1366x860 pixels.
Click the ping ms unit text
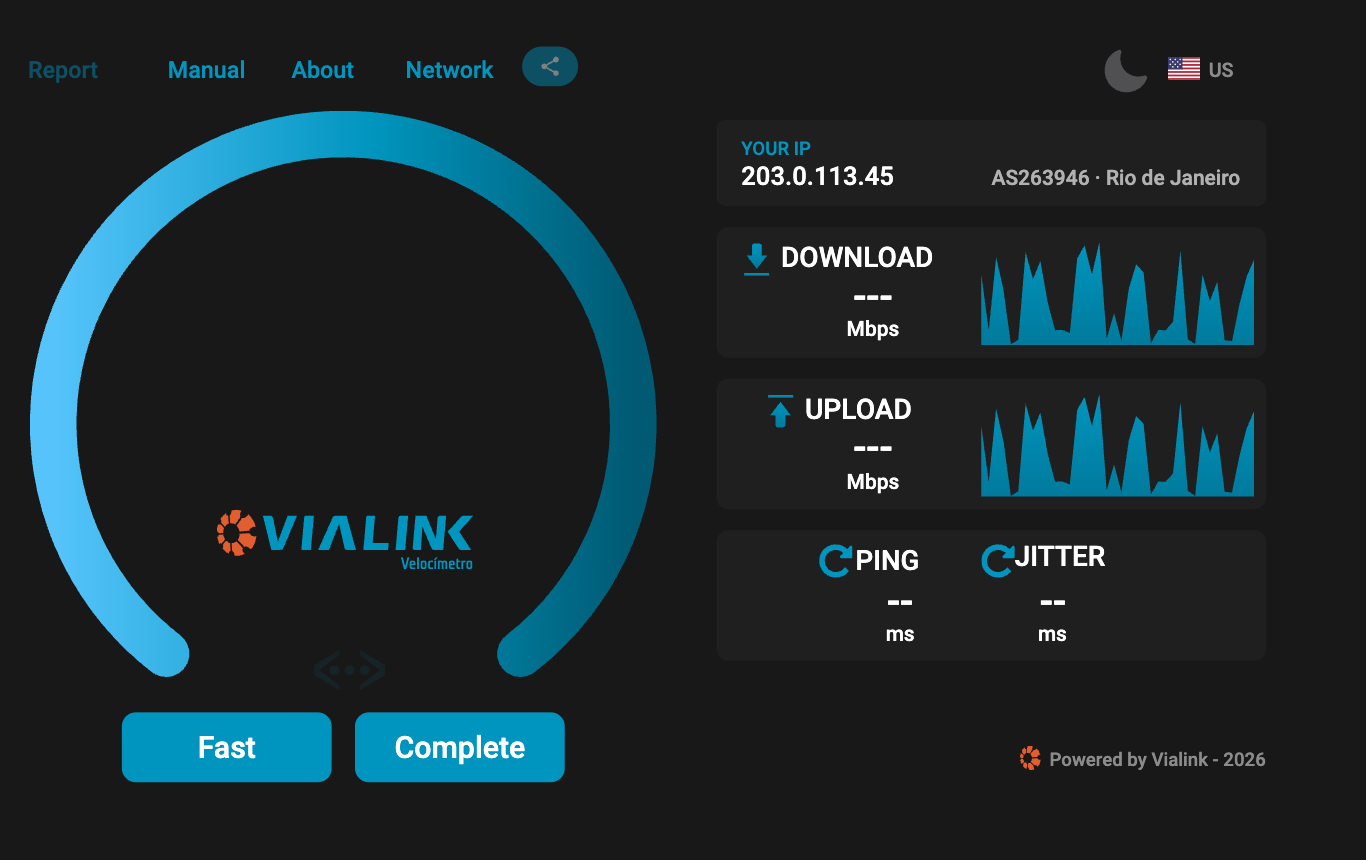tap(900, 634)
